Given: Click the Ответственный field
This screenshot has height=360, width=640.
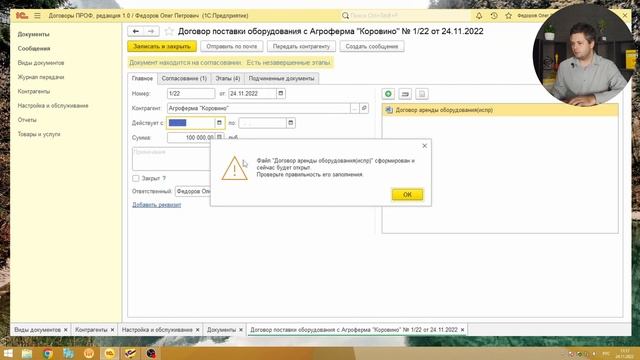Looking at the screenshot, I should 193,191.
